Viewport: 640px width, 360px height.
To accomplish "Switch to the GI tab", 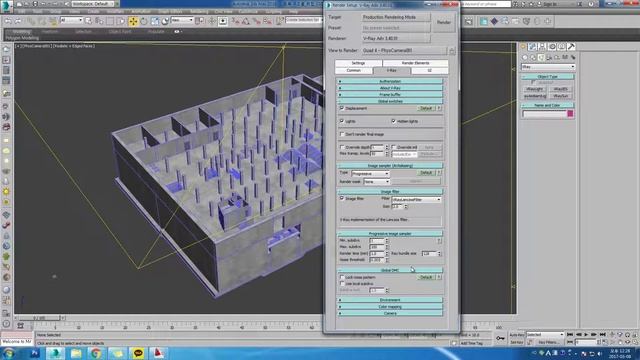I will (429, 71).
